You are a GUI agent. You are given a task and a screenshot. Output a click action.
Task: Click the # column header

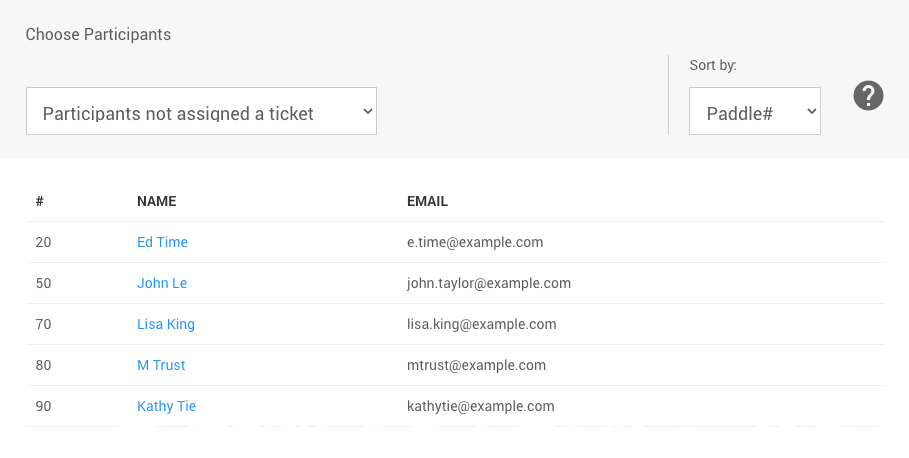click(39, 201)
